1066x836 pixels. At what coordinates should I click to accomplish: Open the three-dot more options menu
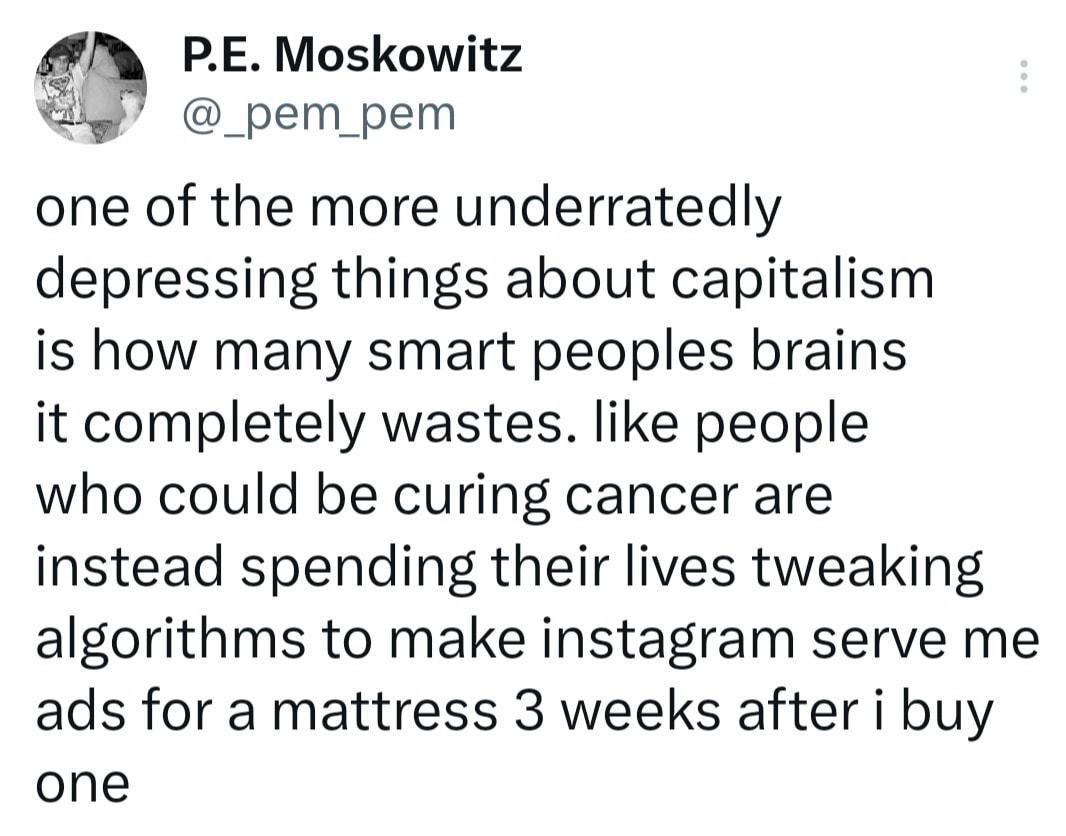click(x=1022, y=77)
